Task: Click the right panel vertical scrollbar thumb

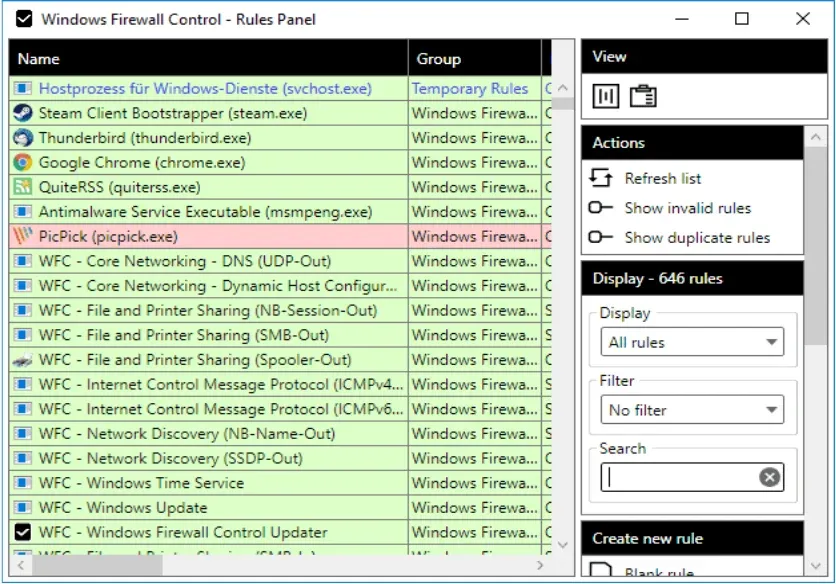Action: (815, 246)
